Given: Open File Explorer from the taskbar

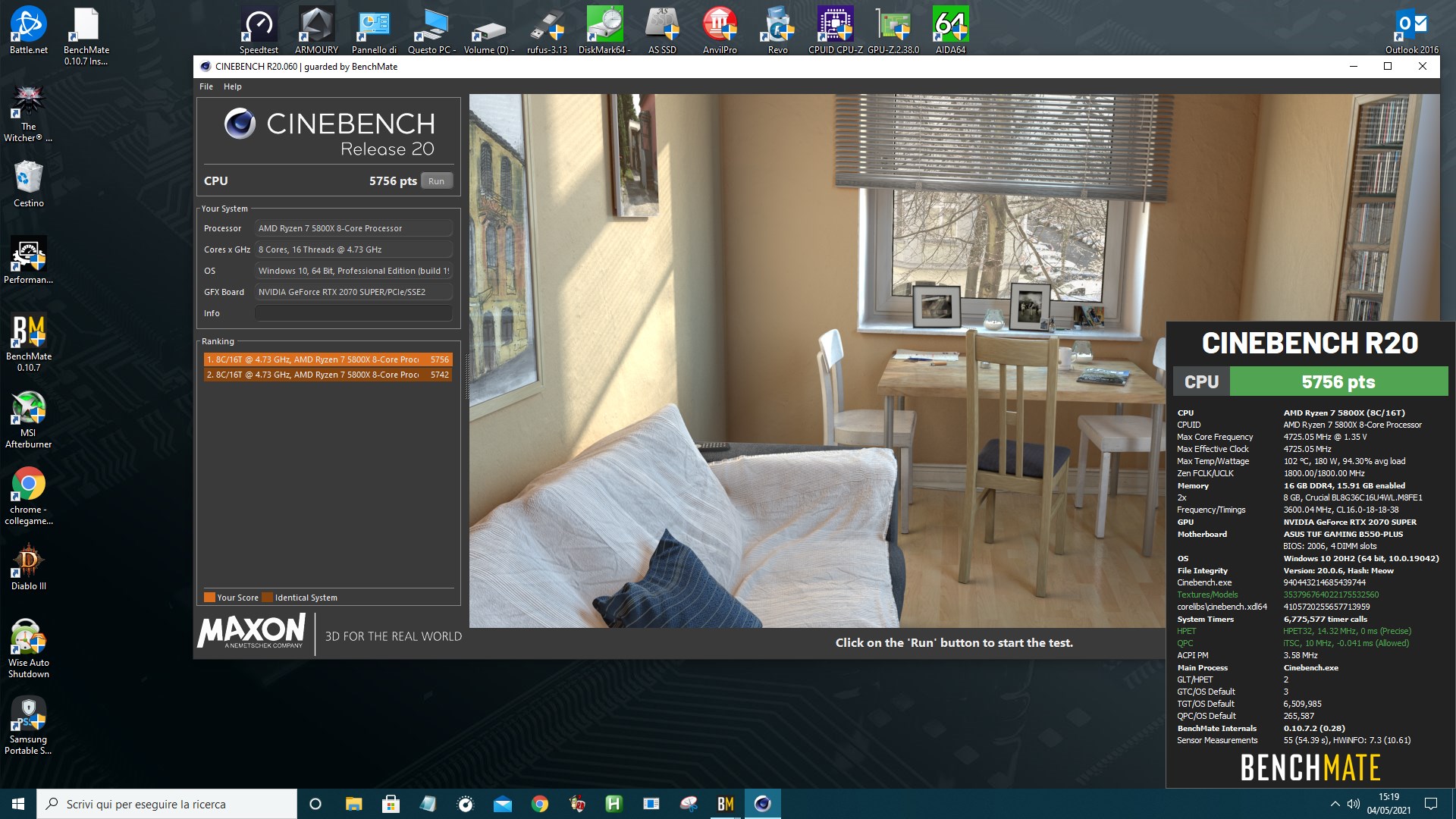Looking at the screenshot, I should (353, 804).
